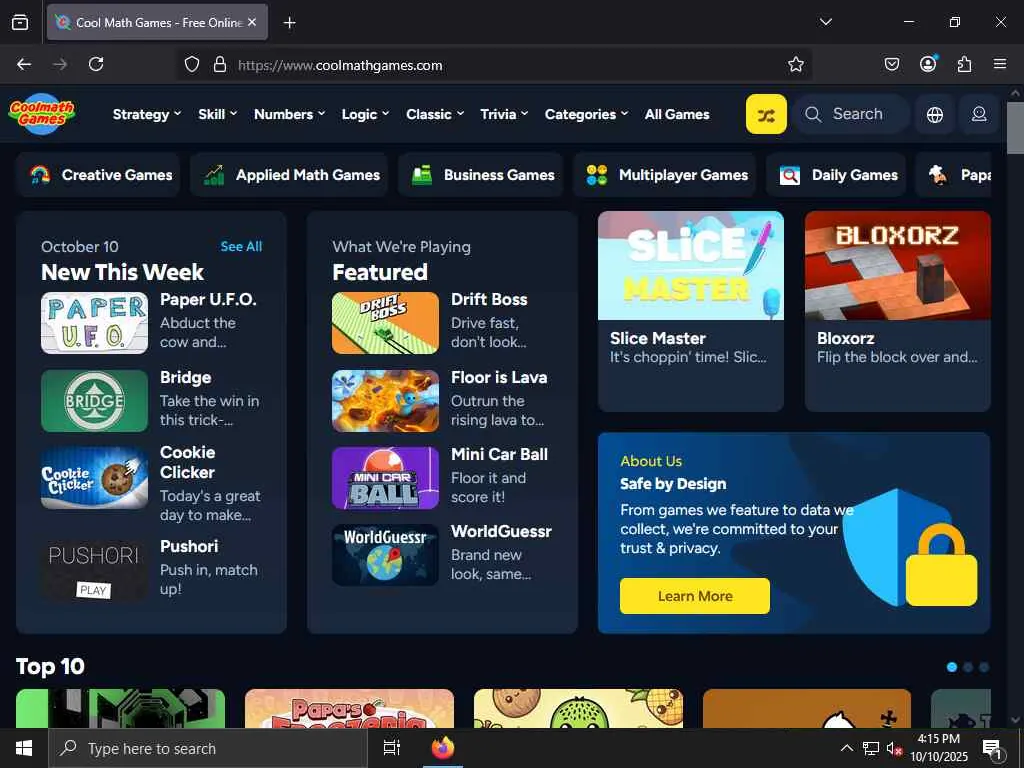Click the network tray icon

point(871,748)
